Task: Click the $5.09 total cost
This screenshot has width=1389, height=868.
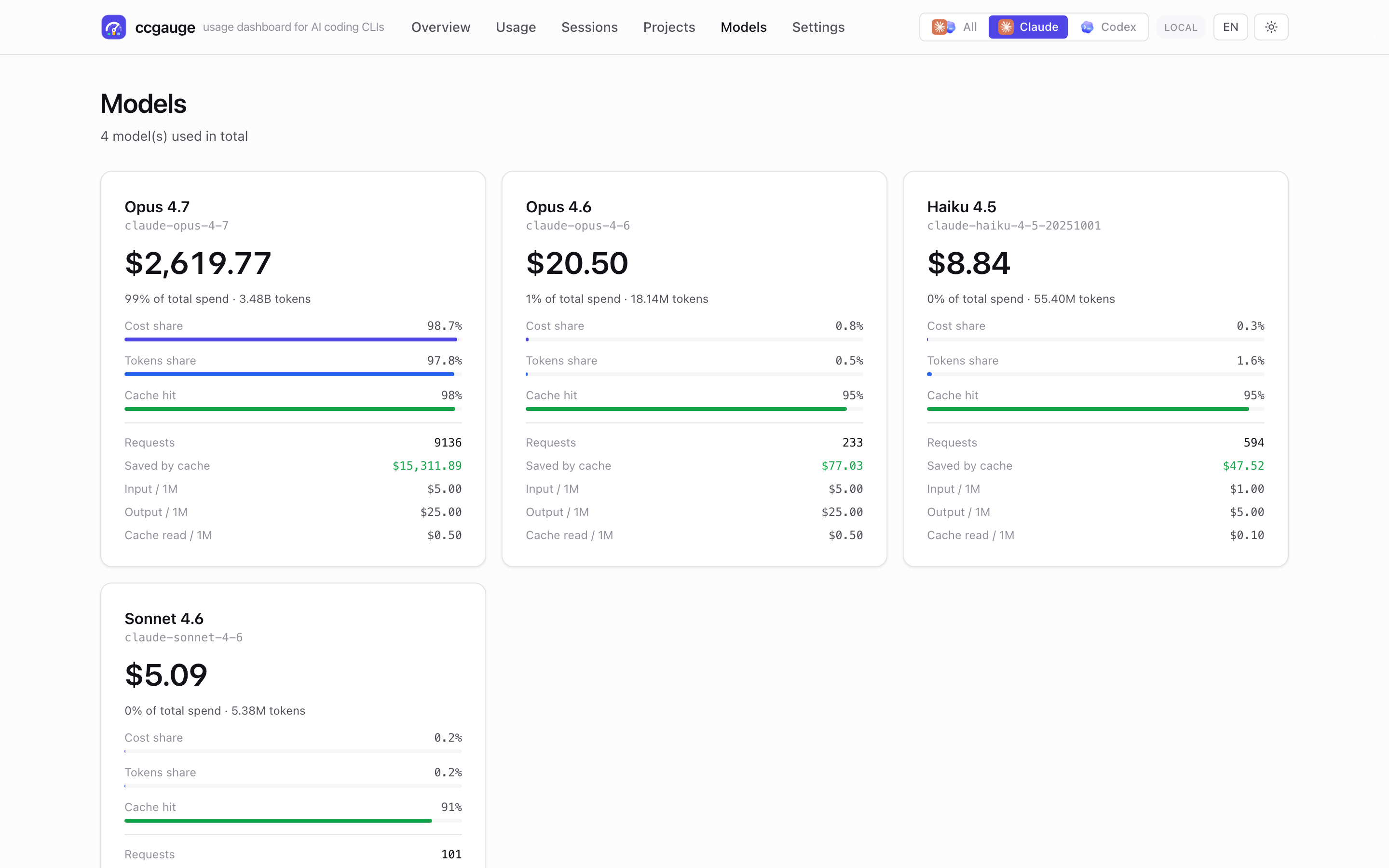Action: point(166,675)
